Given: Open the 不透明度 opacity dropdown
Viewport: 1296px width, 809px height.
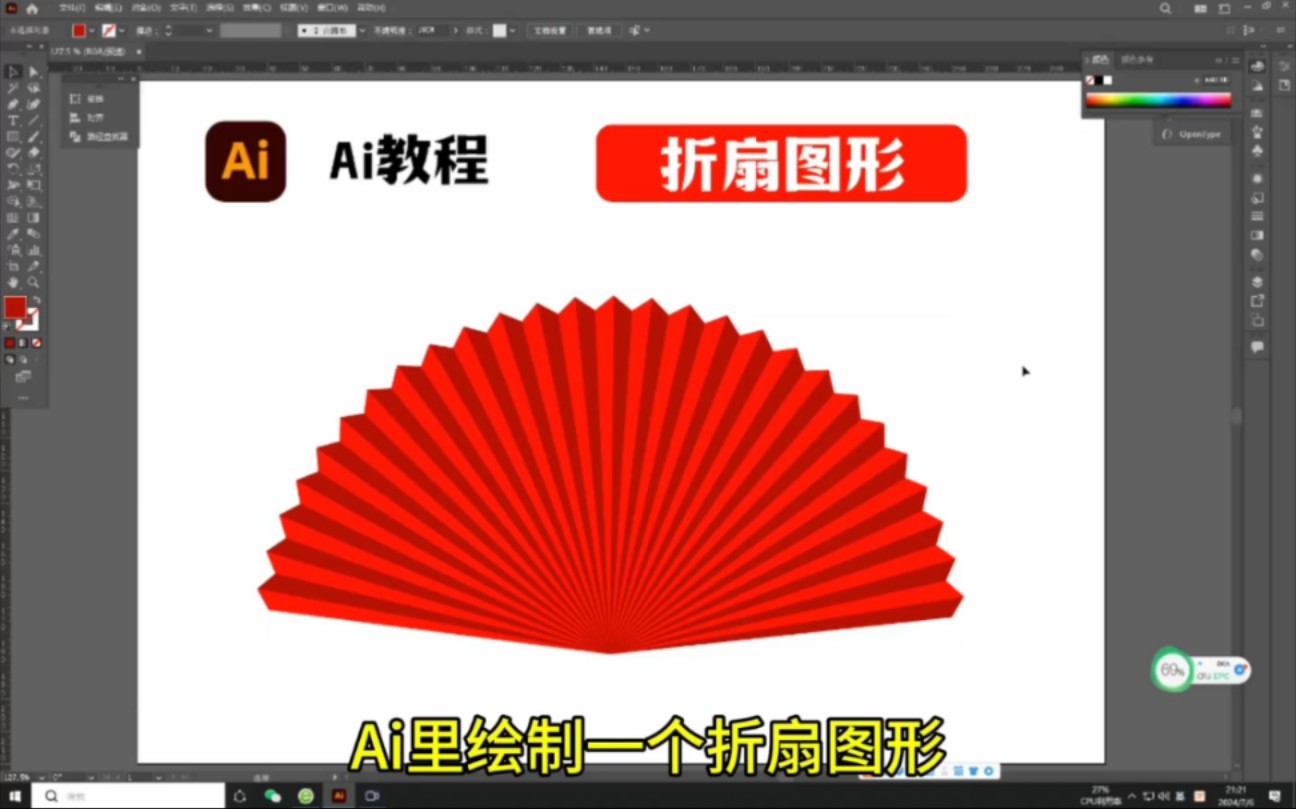Looking at the screenshot, I should [x=455, y=30].
